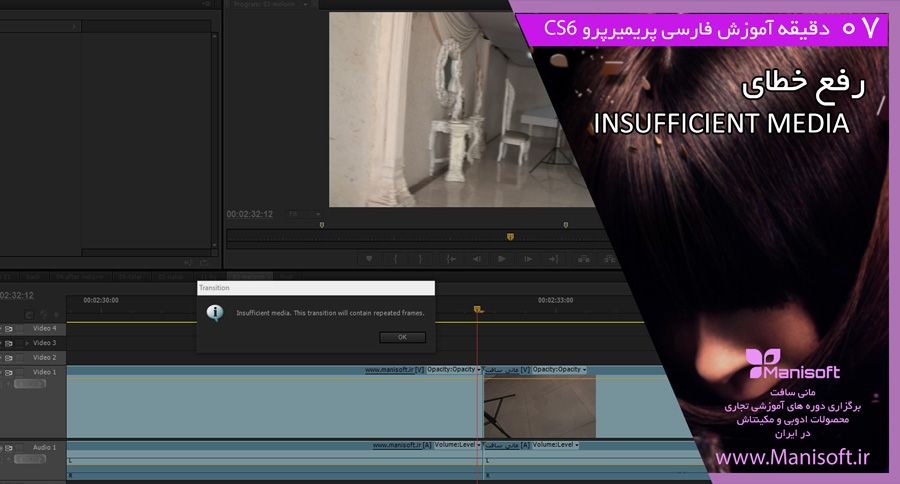Toggle track output for Video 1

[9, 373]
